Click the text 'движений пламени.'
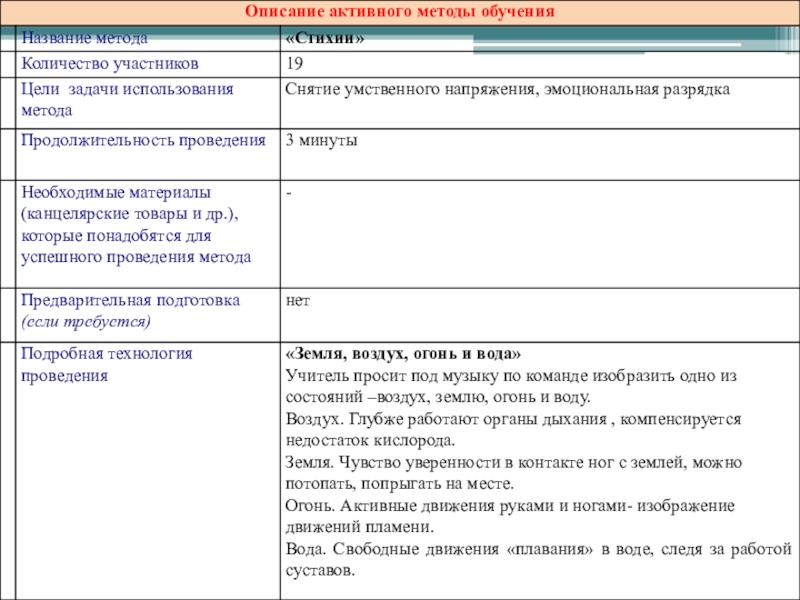This screenshot has height=600, width=800. pos(360,527)
